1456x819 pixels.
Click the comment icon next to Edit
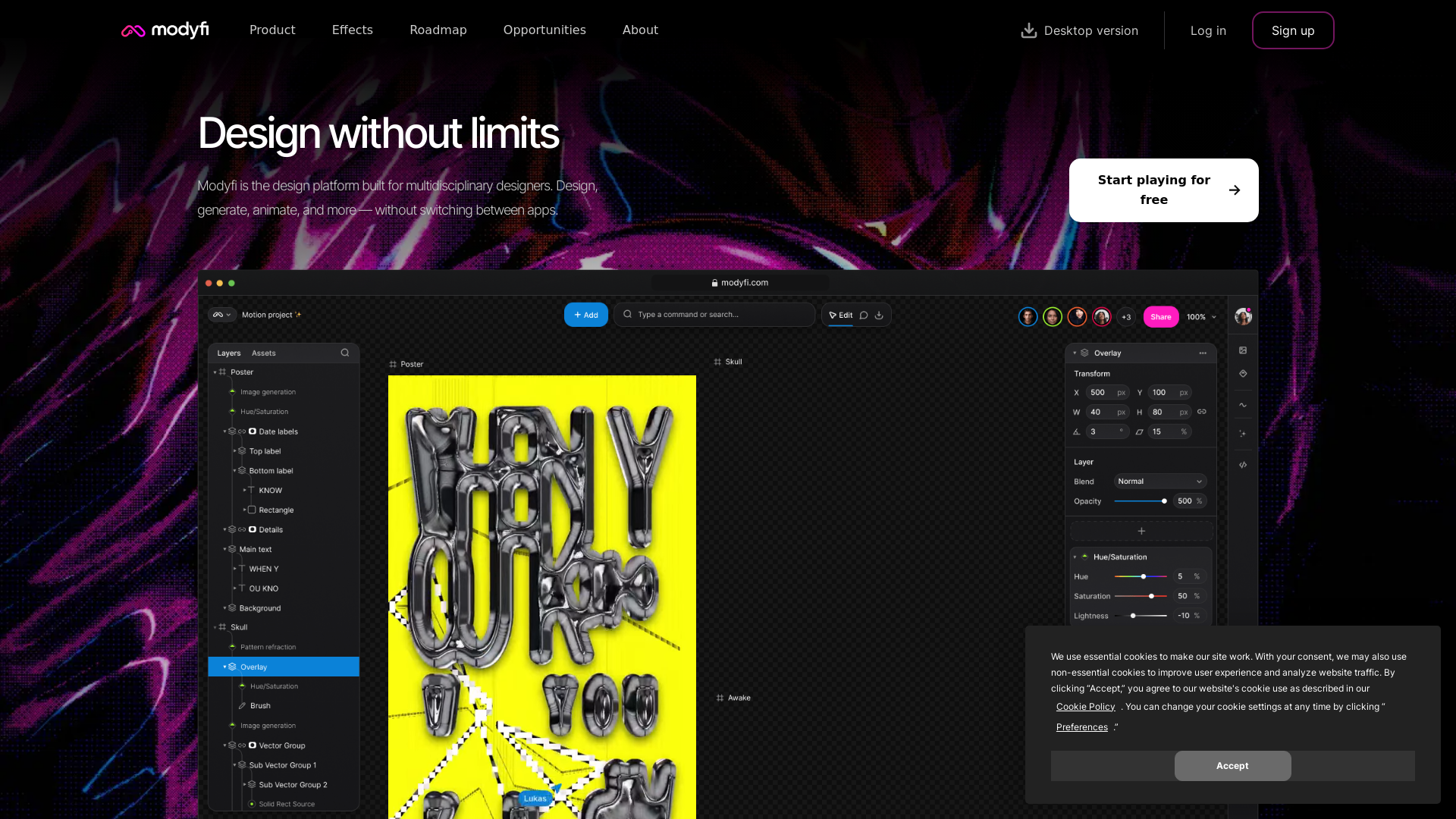click(x=864, y=315)
